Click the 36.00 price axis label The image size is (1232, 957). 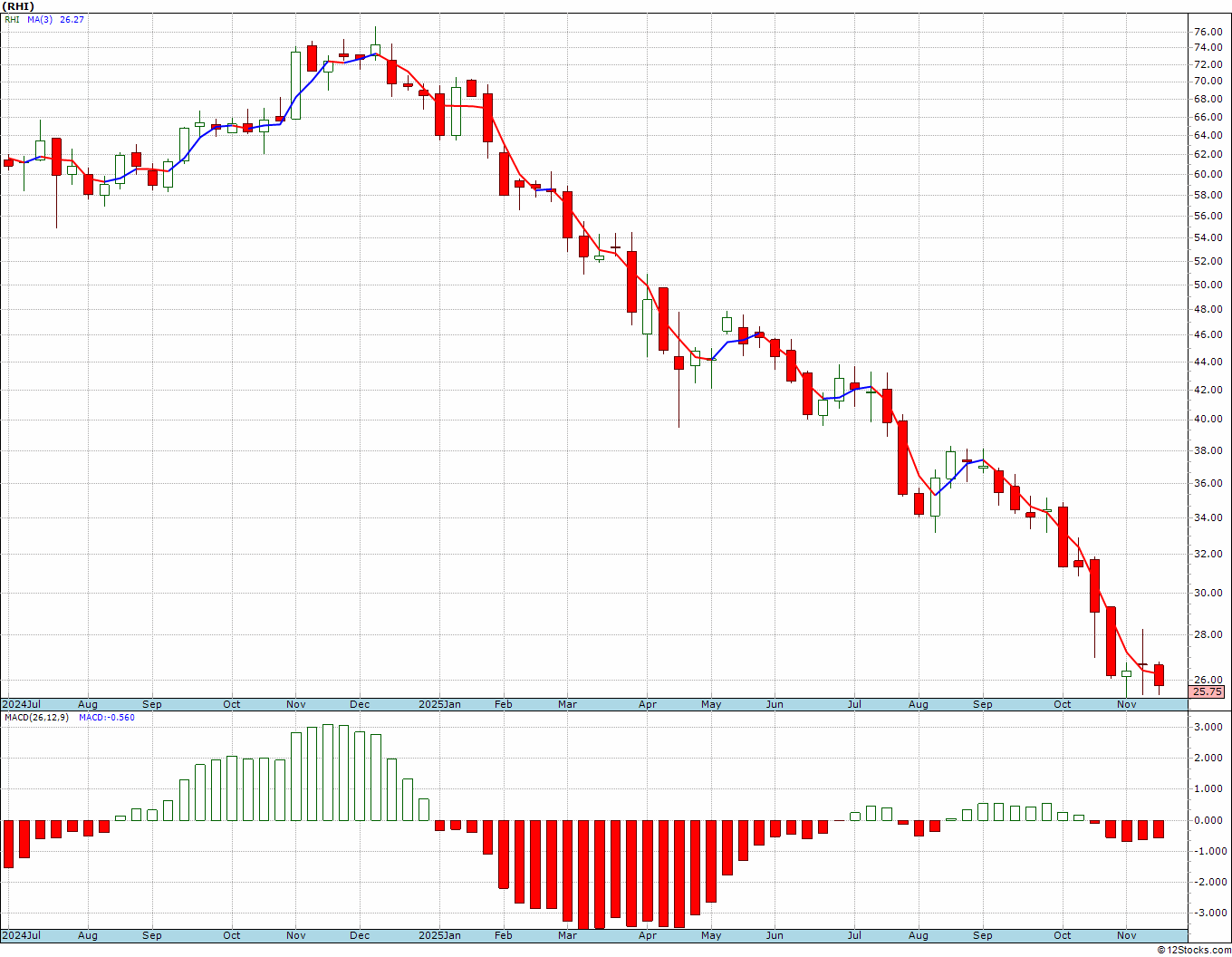click(x=1208, y=483)
